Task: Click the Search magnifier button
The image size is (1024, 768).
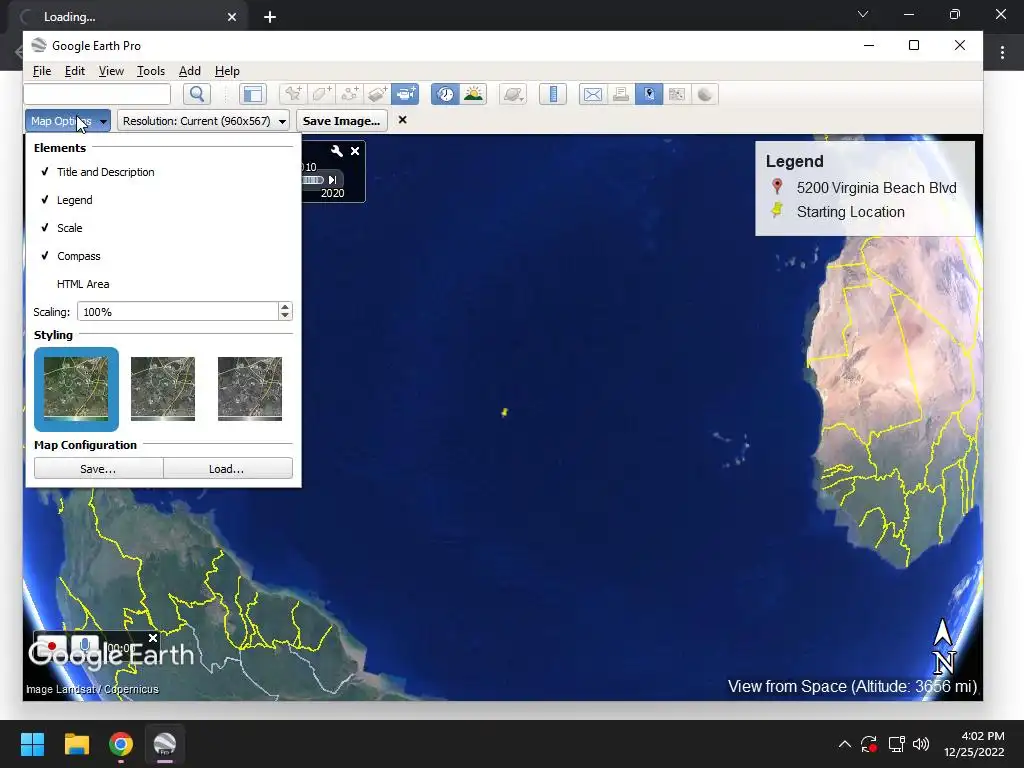Action: pos(197,94)
